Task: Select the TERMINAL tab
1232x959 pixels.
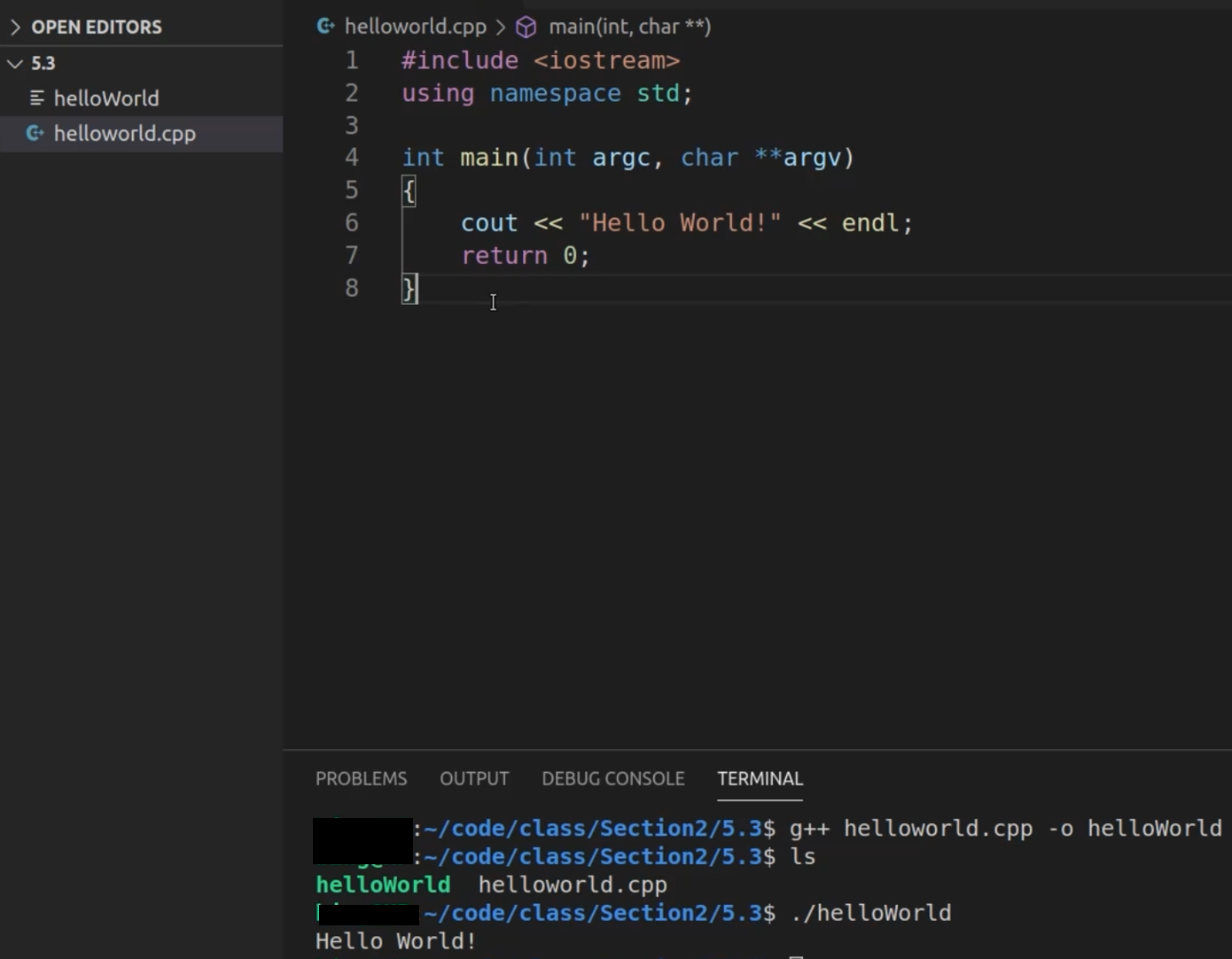Action: click(x=760, y=778)
